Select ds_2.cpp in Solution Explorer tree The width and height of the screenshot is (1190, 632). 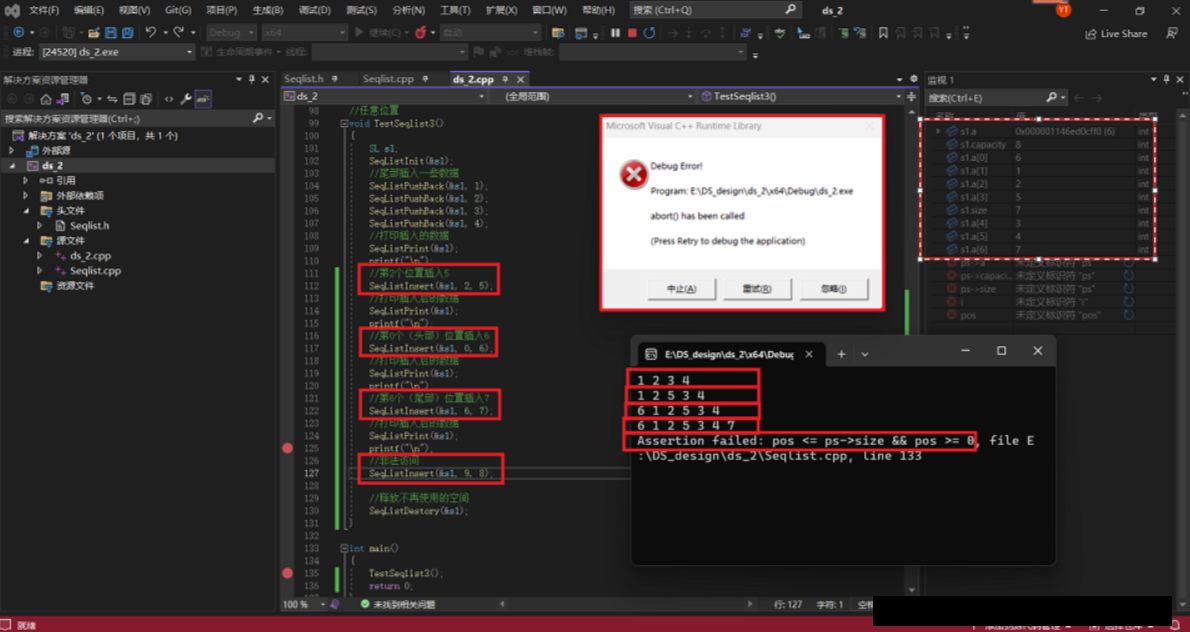pos(90,256)
